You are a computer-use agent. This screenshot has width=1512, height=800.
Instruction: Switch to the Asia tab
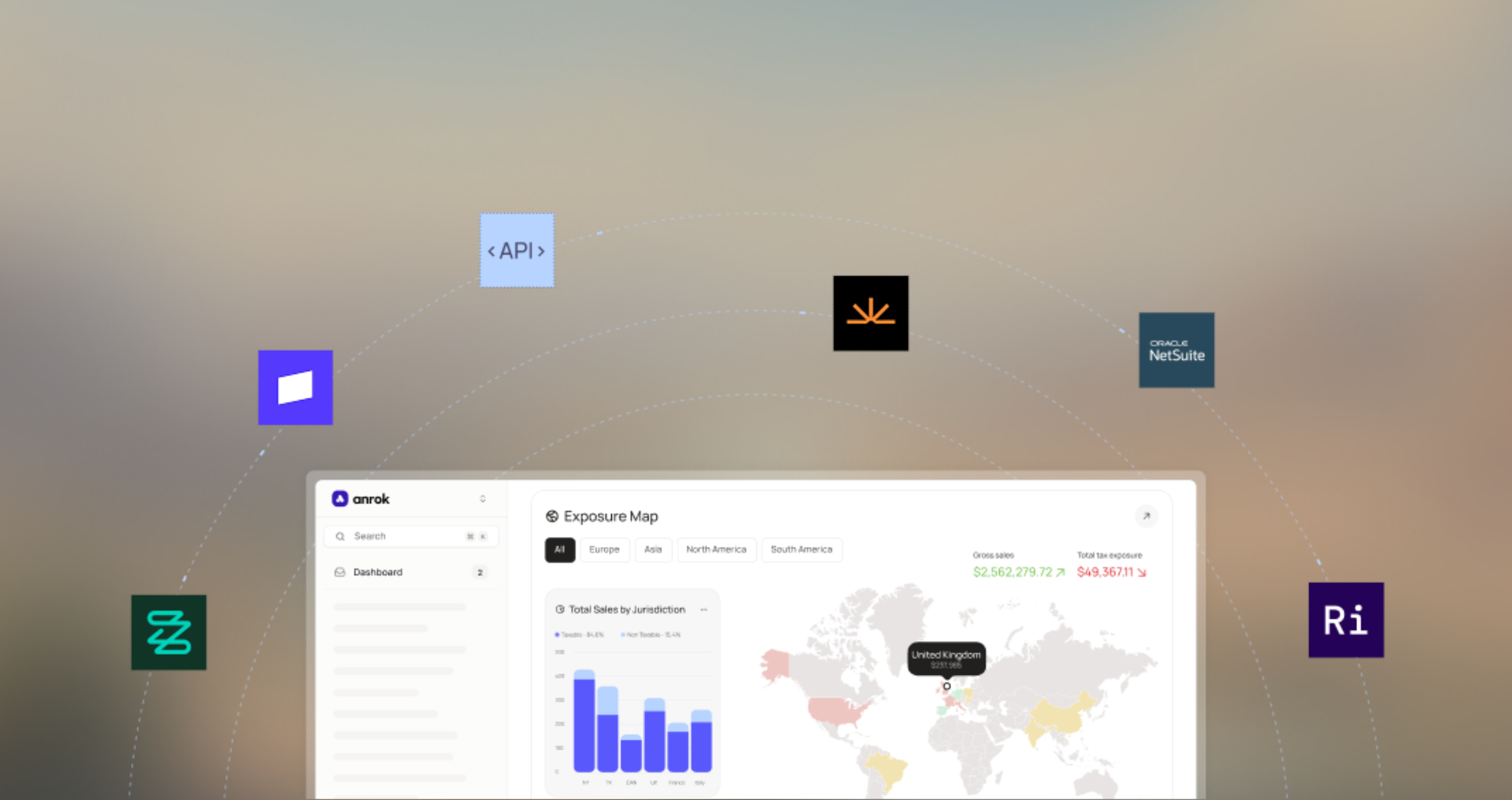[653, 550]
